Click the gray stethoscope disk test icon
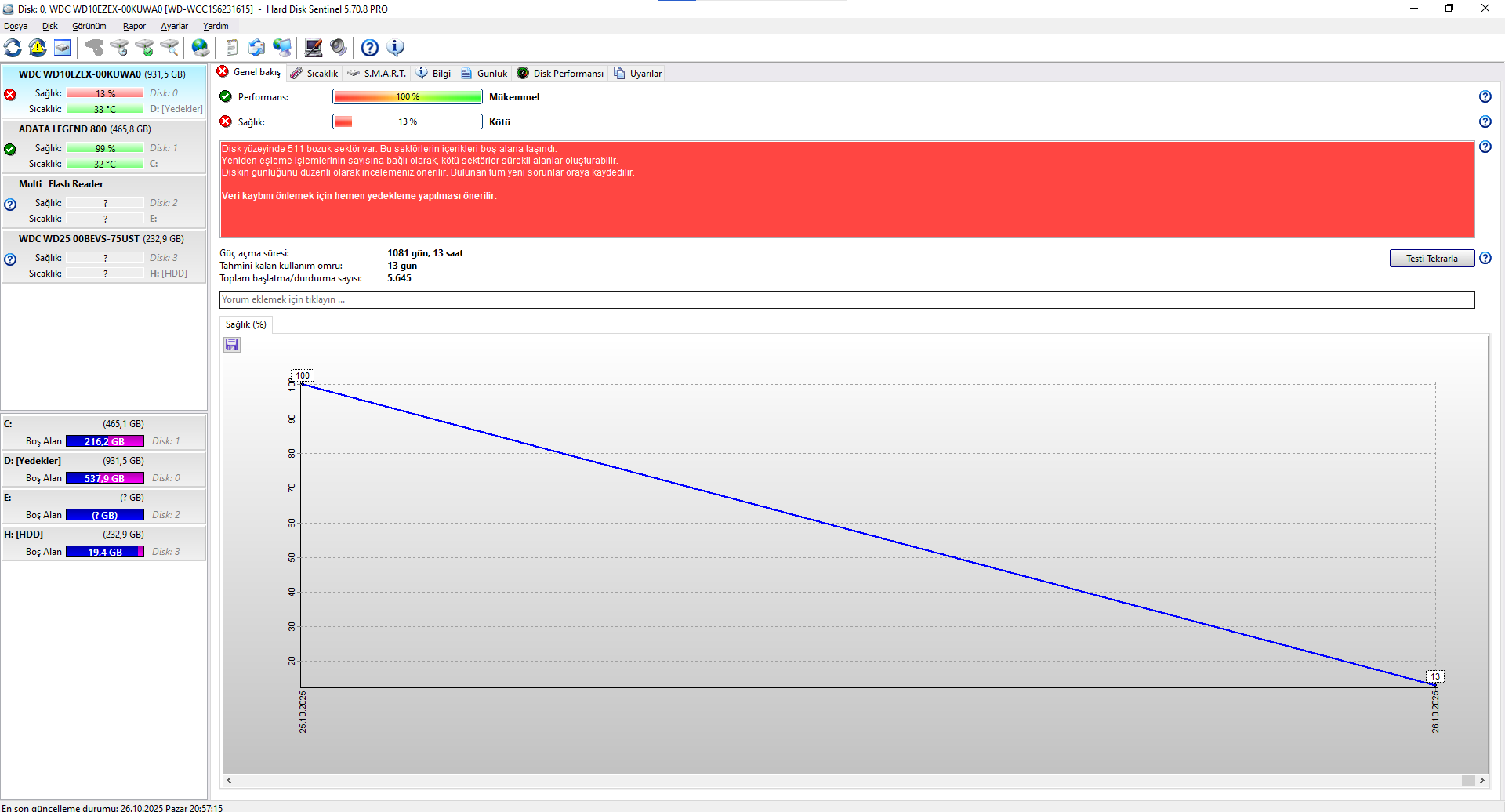This screenshot has height=812, width=1505. [94, 48]
